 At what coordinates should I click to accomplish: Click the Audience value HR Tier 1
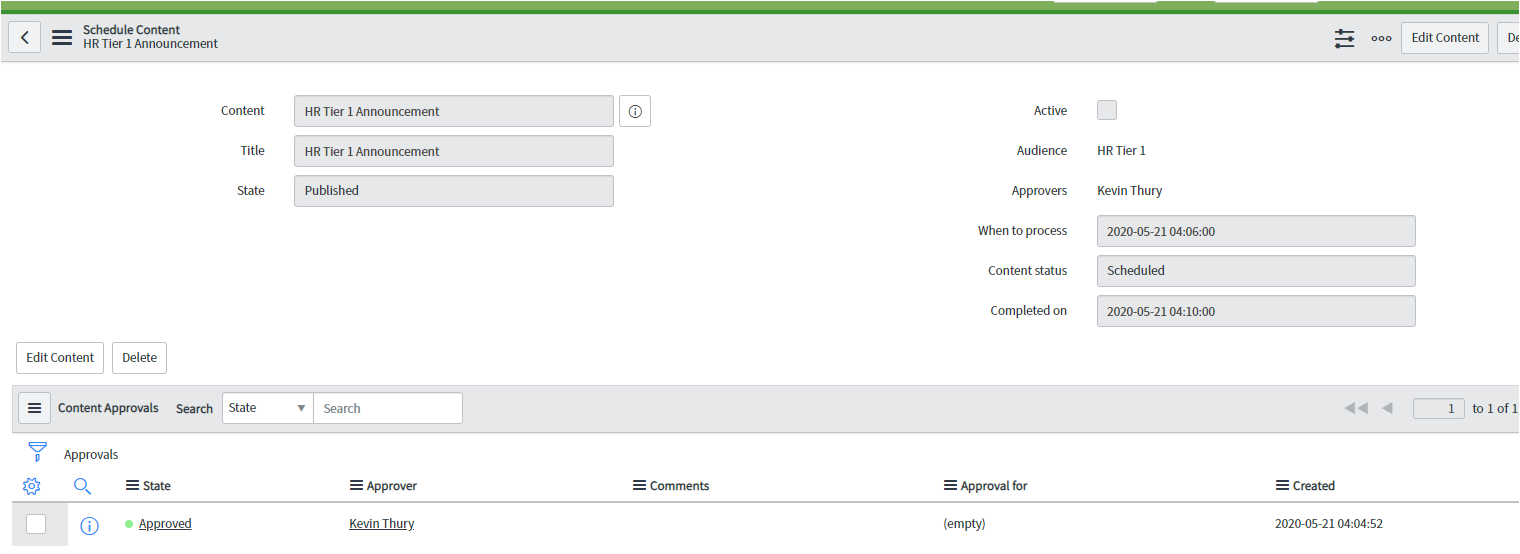pyautogui.click(x=1121, y=151)
